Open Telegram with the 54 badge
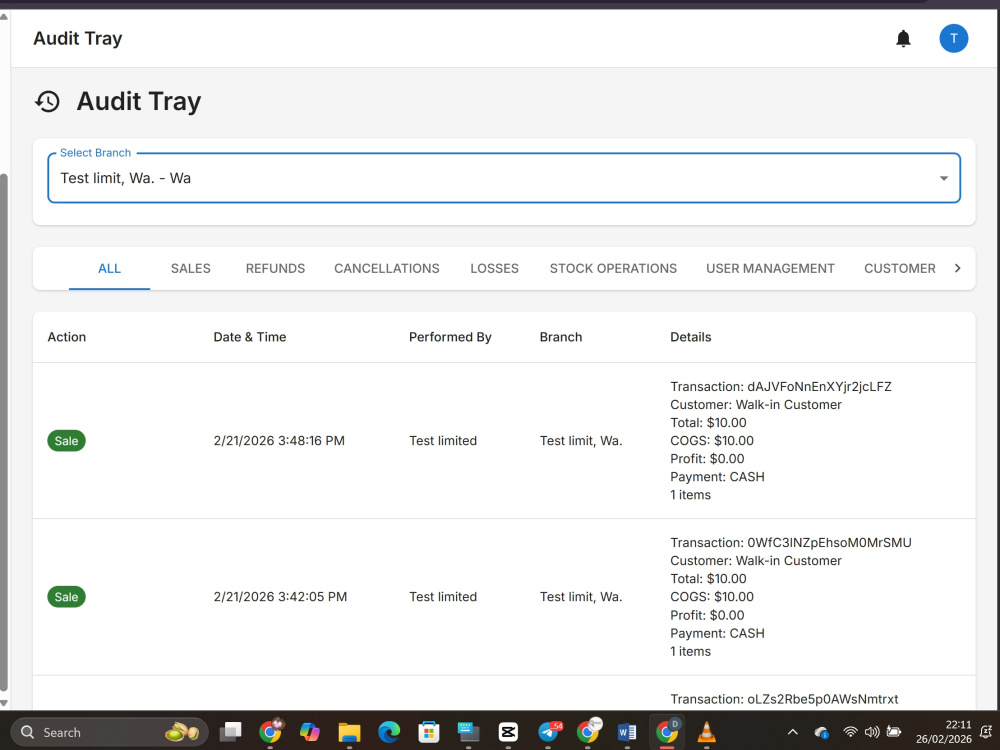 point(548,732)
